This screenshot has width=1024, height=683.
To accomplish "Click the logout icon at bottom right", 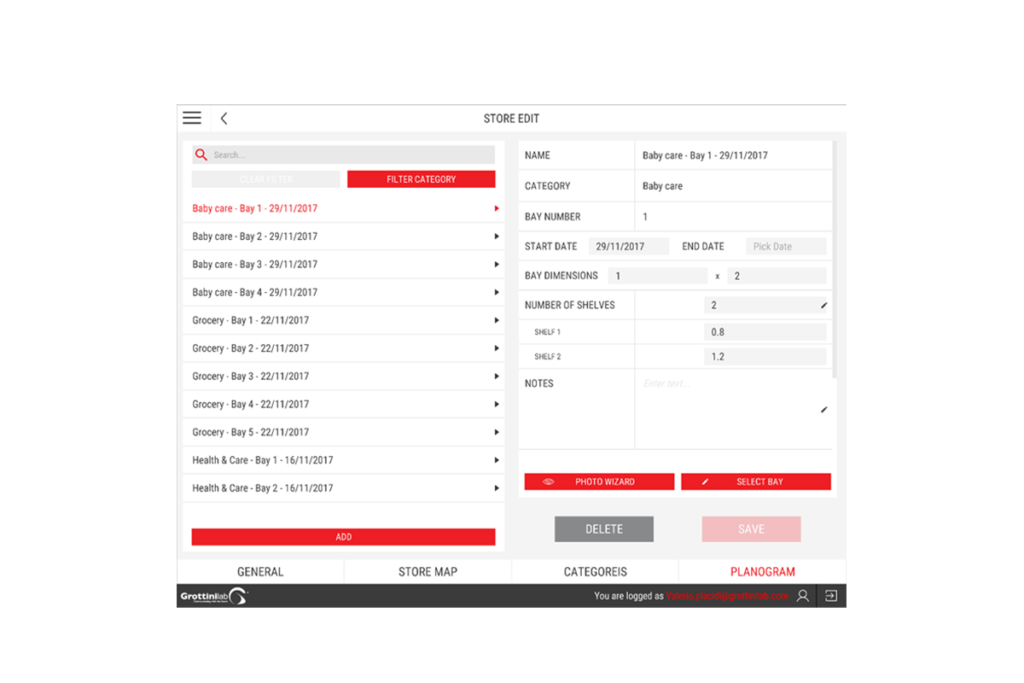I will (831, 595).
